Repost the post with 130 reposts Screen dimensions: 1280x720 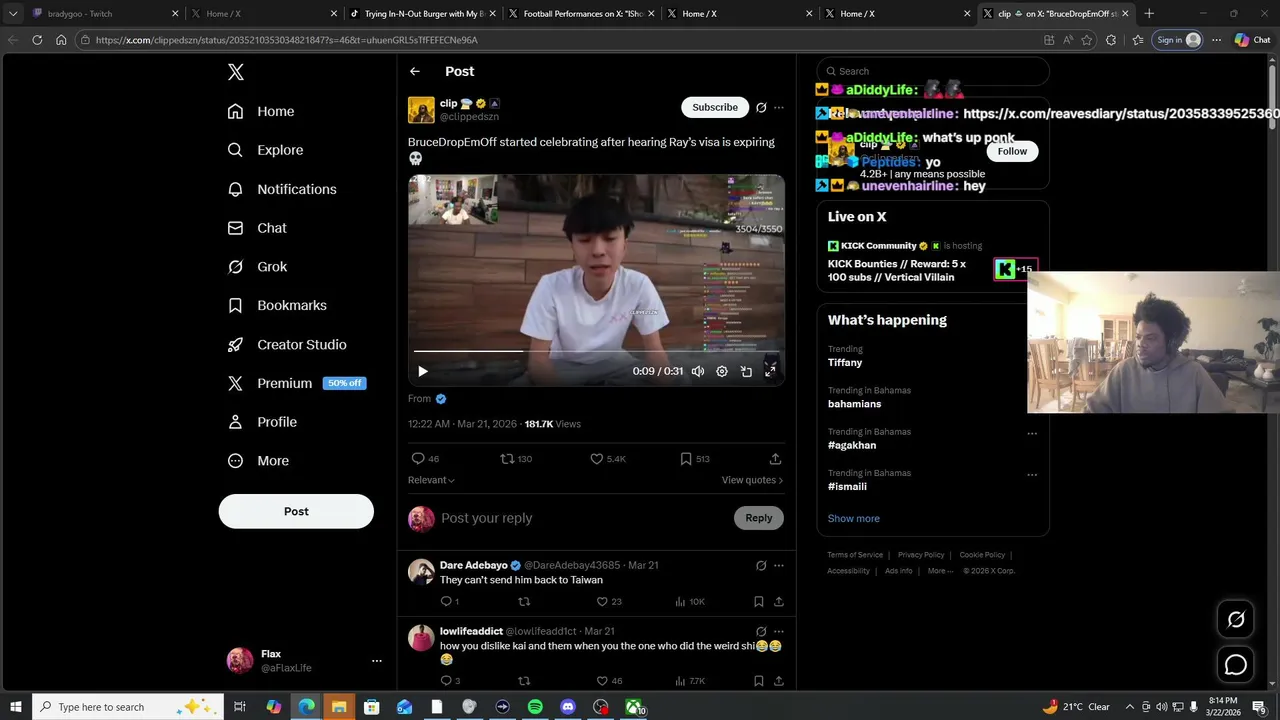click(x=516, y=459)
